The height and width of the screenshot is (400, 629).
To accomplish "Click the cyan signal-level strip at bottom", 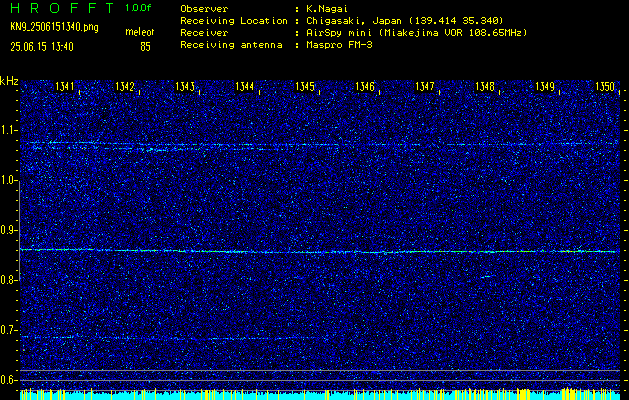I will [x=320, y=395].
